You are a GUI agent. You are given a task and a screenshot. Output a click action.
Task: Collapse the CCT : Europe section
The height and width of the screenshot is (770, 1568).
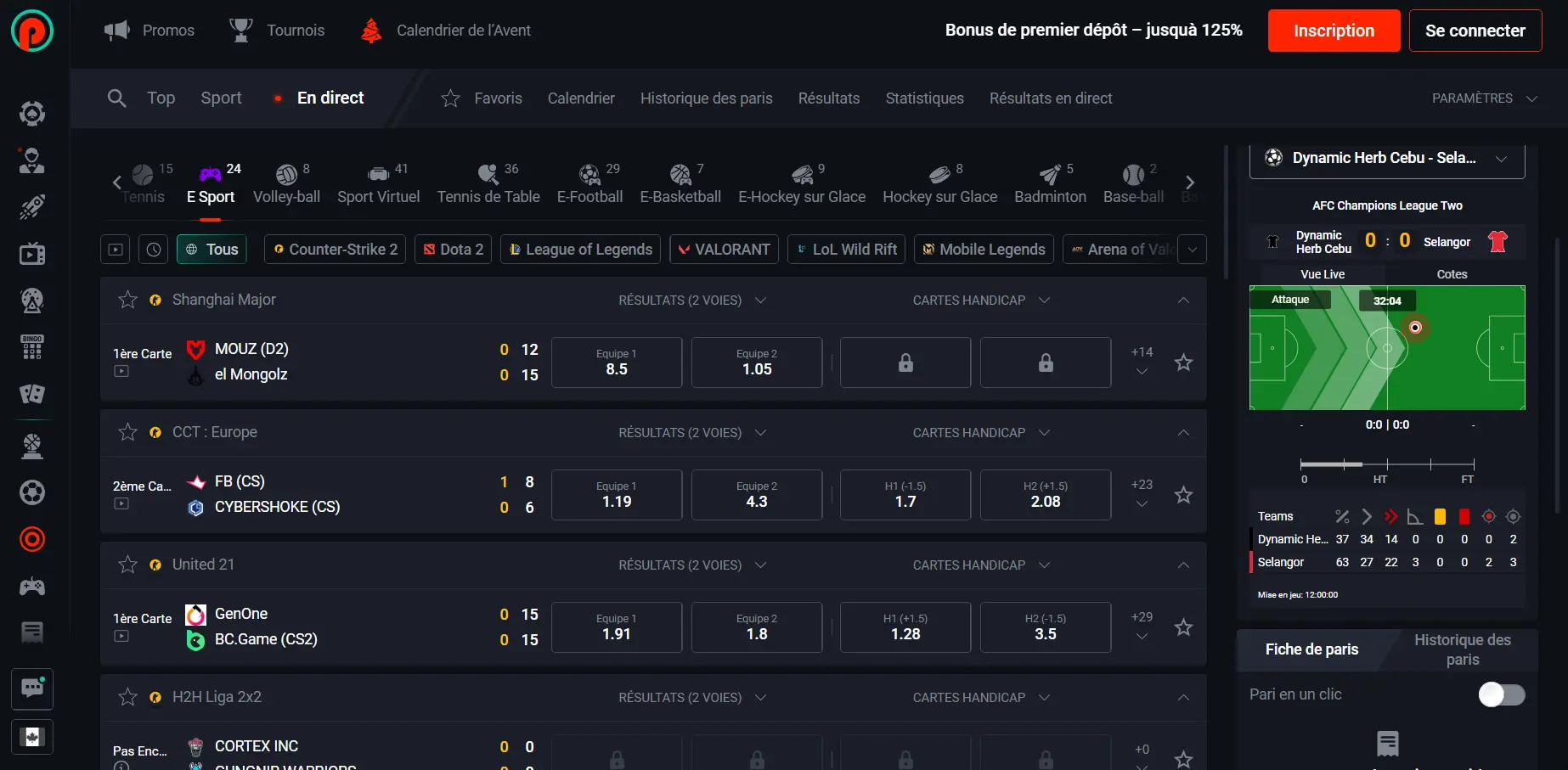pos(1183,433)
